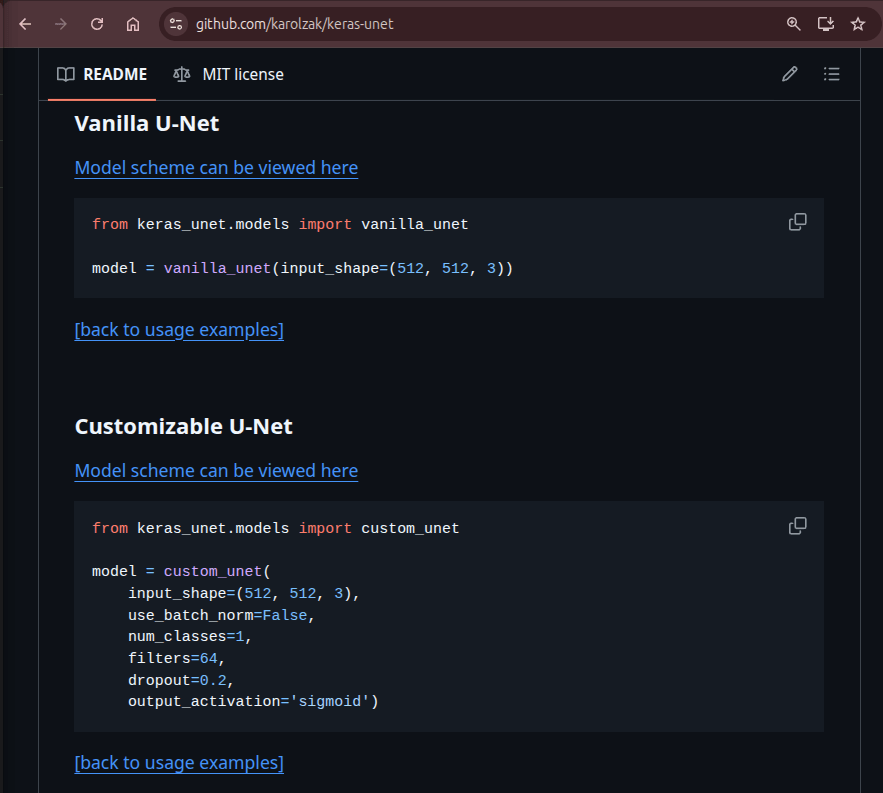Click the vanilla_unet import code line
Screen dimensions: 883x793
(x=280, y=224)
